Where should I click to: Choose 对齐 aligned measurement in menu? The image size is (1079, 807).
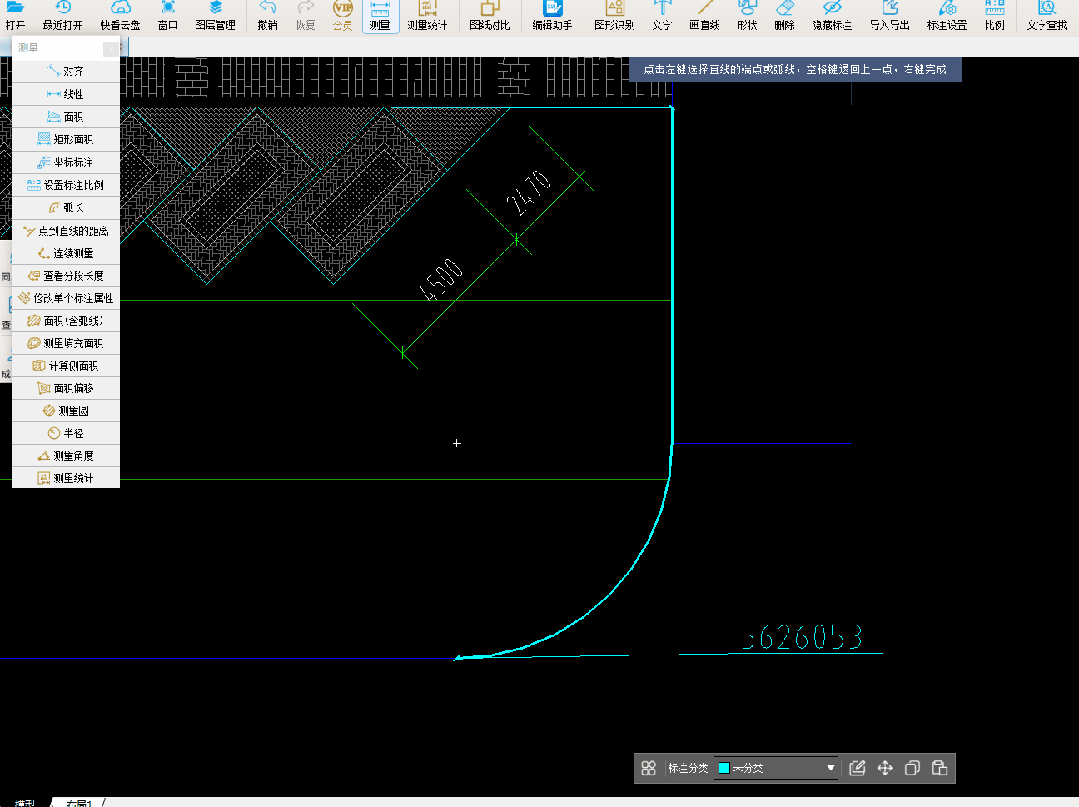pos(66,71)
